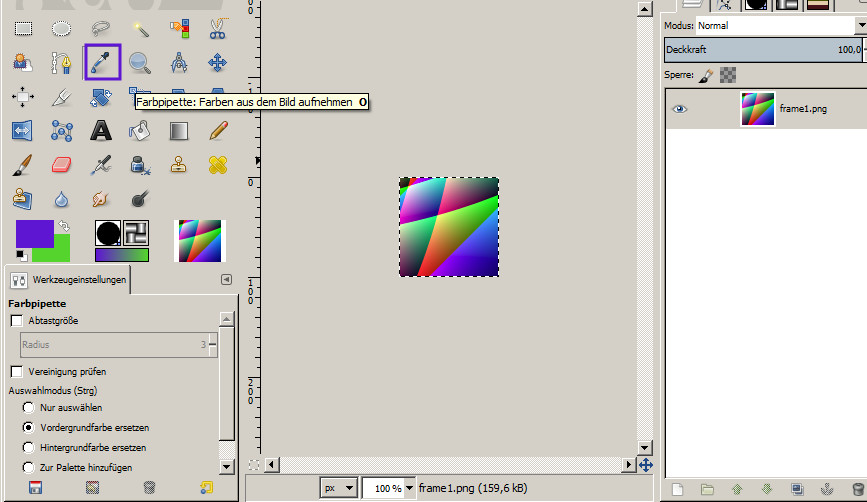Open the tool options tab configuration menu
This screenshot has height=502, width=867.
[226, 279]
